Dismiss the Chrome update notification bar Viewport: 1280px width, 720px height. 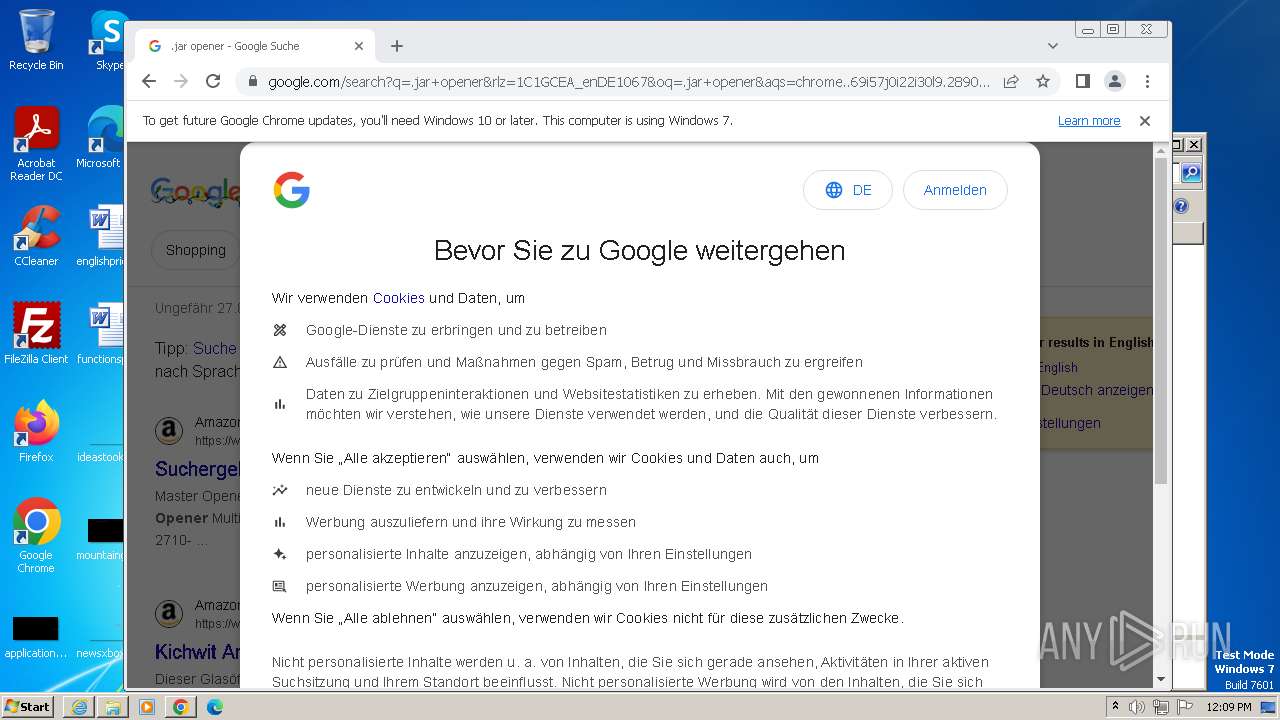(1145, 121)
